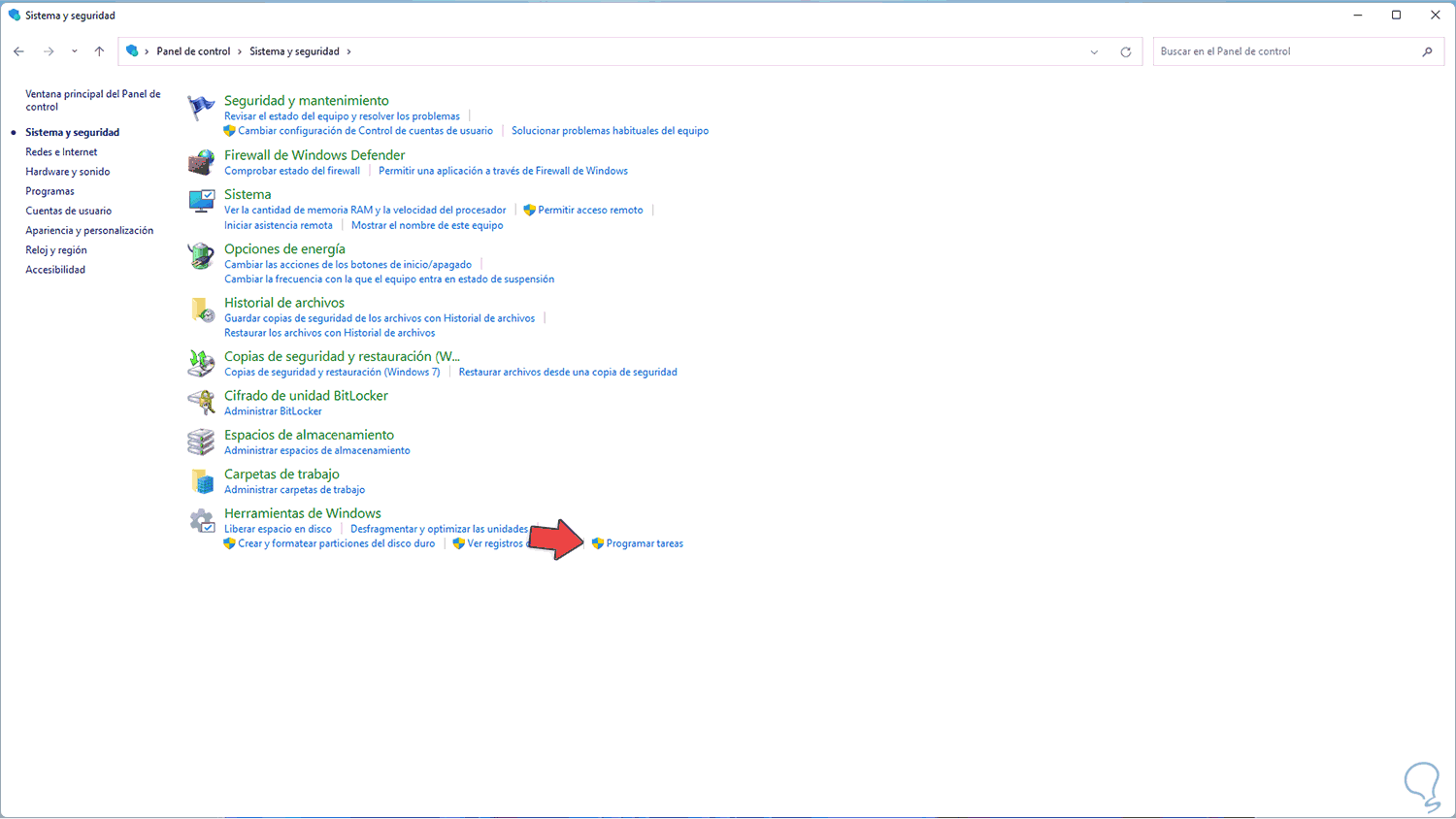Select Sistema y seguridad in the breadcrumb
1456x819 pixels.
click(x=294, y=51)
